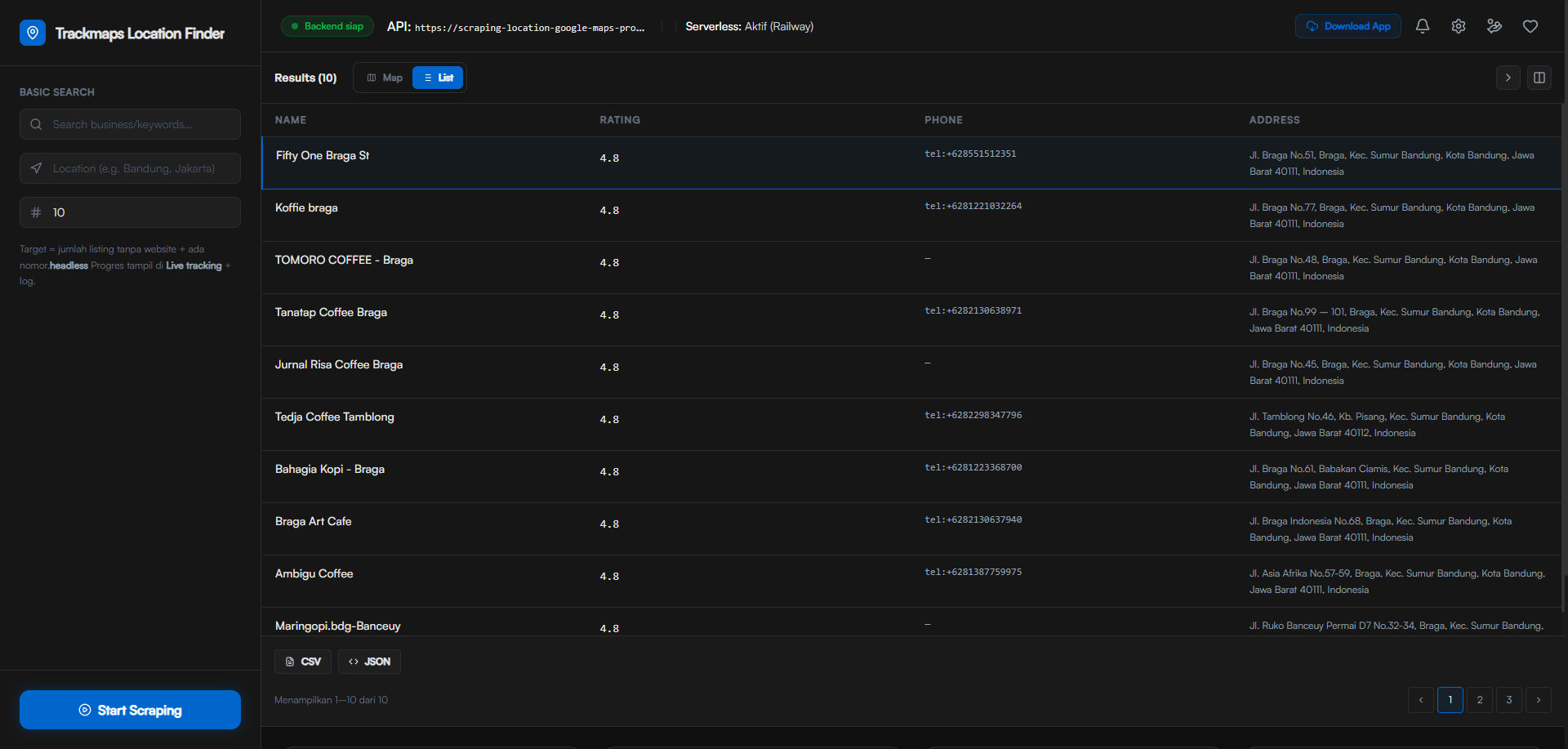Click the Jl. Tamblong No.46 address
The width and height of the screenshot is (1568, 749).
click(x=1377, y=425)
